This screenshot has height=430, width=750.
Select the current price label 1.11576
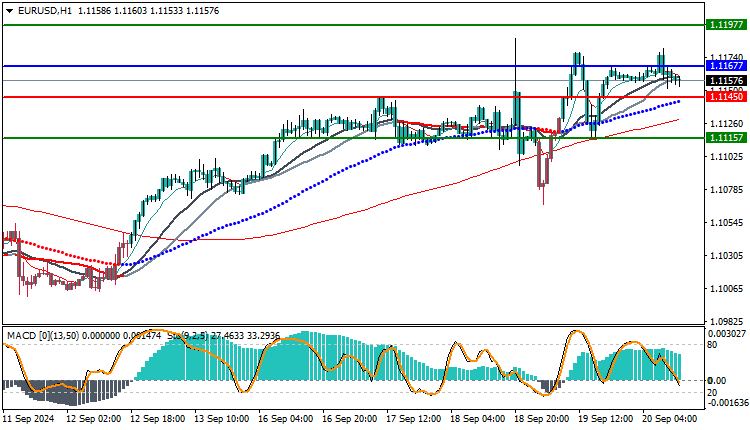(x=726, y=80)
